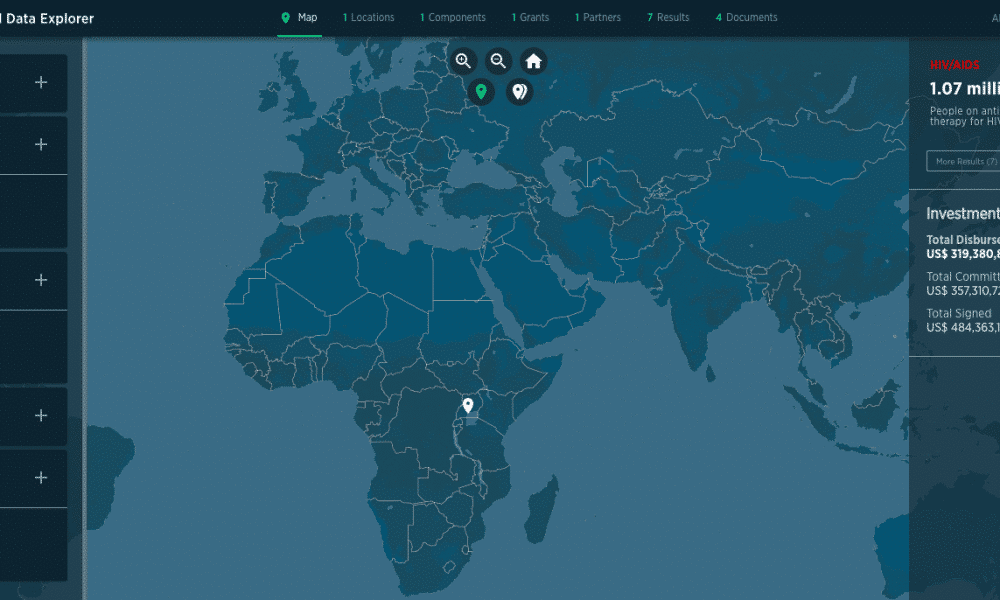This screenshot has width=1000, height=600.
Task: Click the red HIV/AIDS heading
Action: click(x=954, y=65)
